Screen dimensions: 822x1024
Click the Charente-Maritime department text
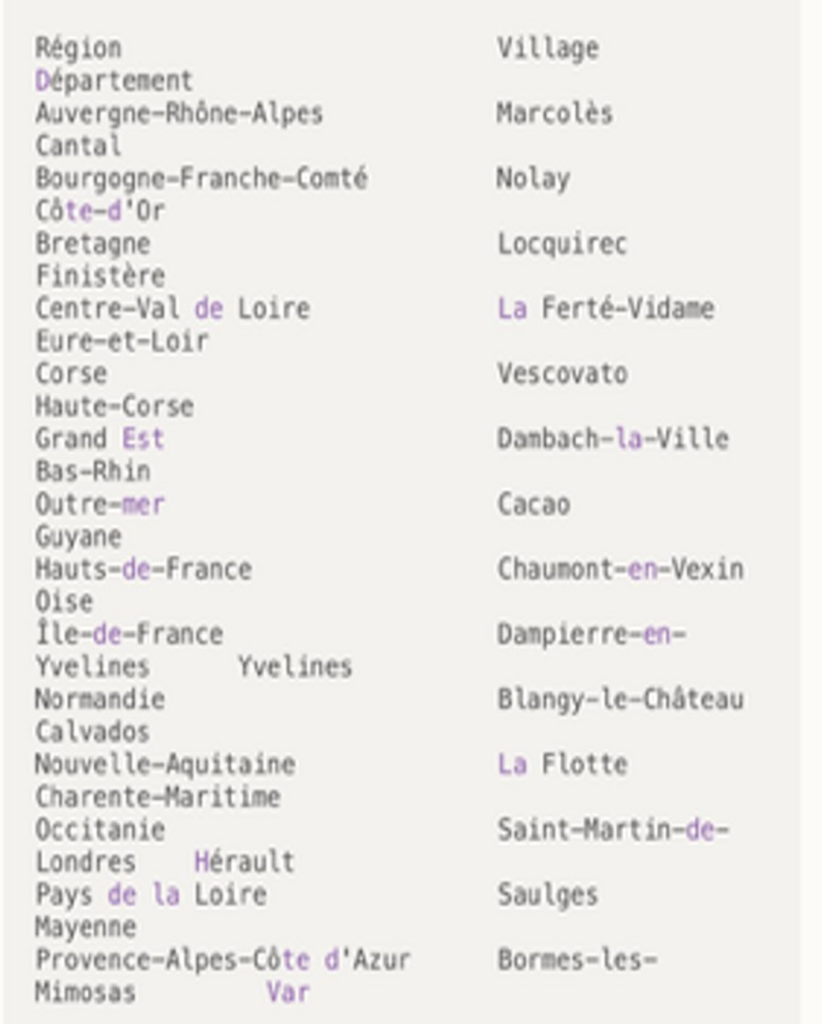coord(158,797)
